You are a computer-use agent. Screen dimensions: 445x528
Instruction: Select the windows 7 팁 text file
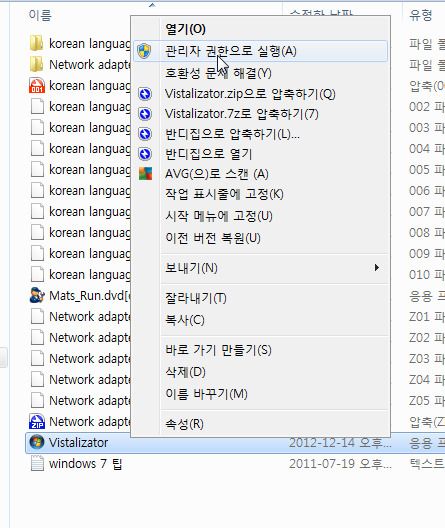point(76,463)
